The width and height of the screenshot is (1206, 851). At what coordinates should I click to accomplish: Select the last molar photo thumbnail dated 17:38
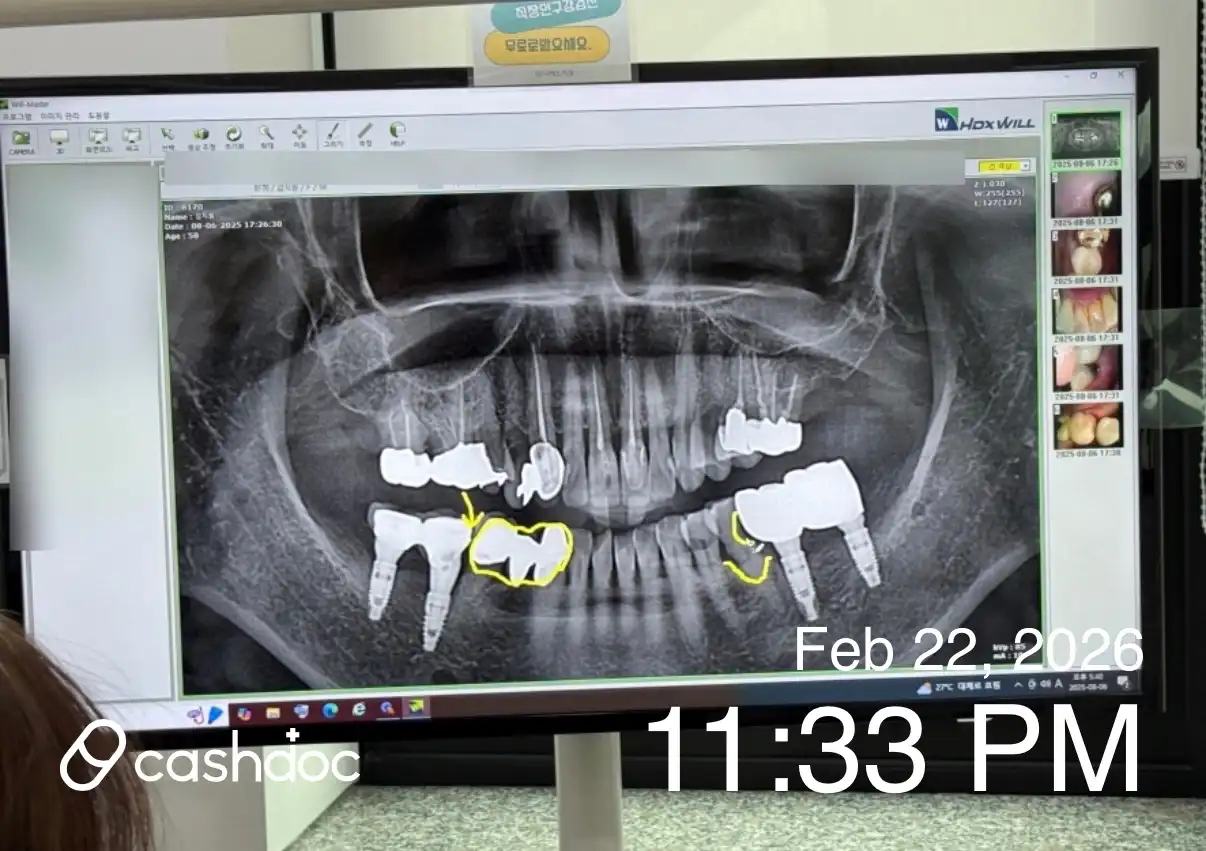tap(1088, 426)
